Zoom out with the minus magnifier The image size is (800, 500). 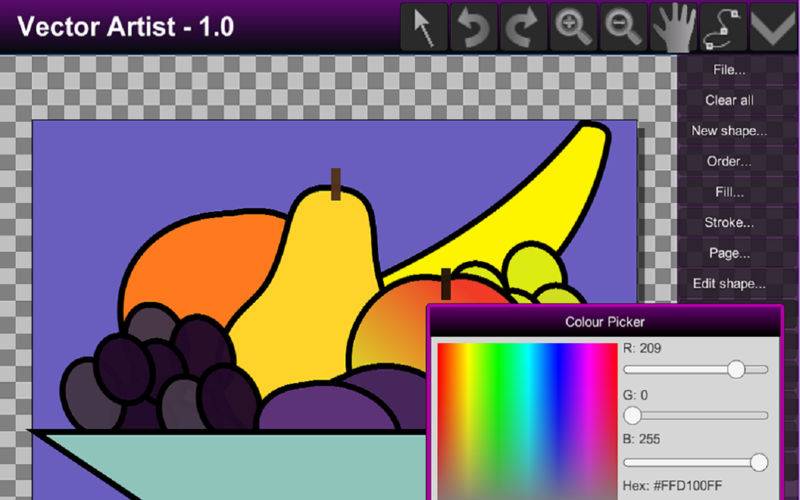[623, 27]
